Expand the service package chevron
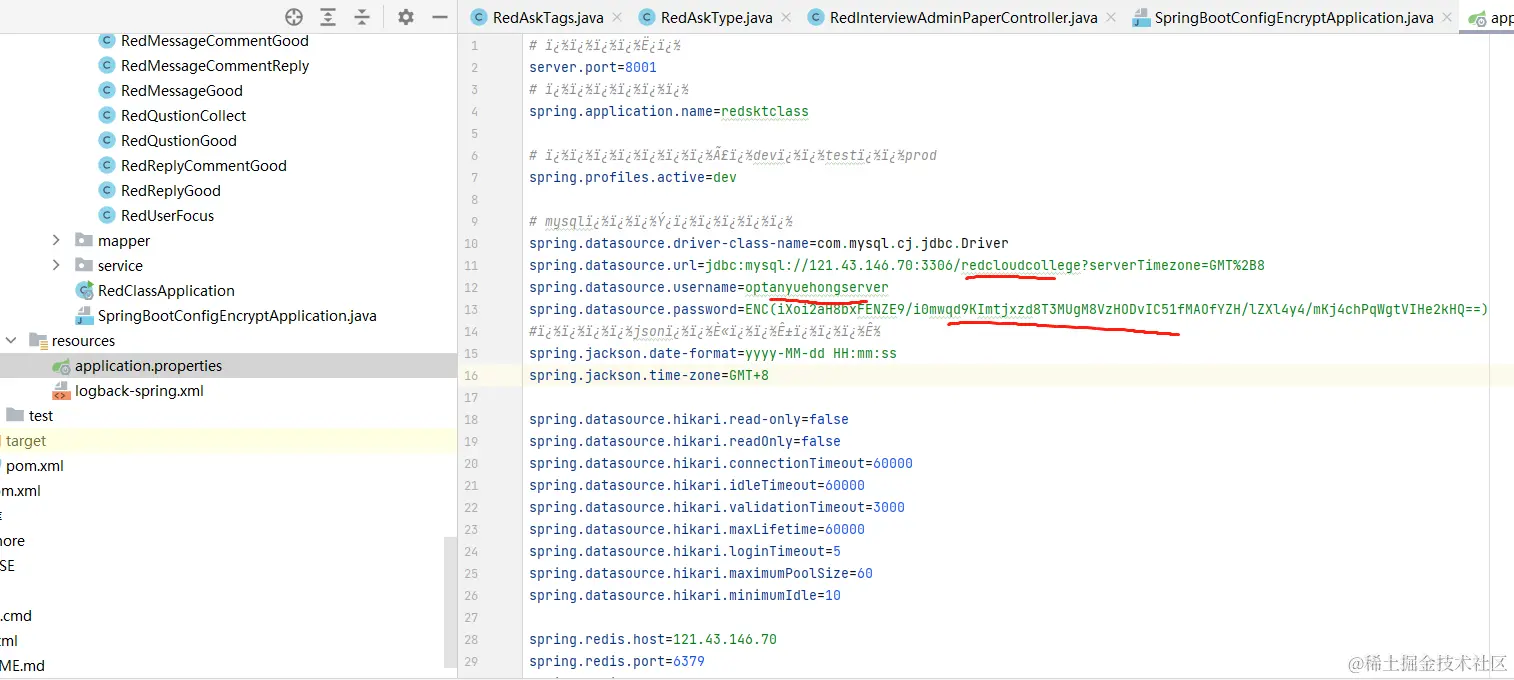The height and width of the screenshot is (680, 1514). click(x=56, y=266)
